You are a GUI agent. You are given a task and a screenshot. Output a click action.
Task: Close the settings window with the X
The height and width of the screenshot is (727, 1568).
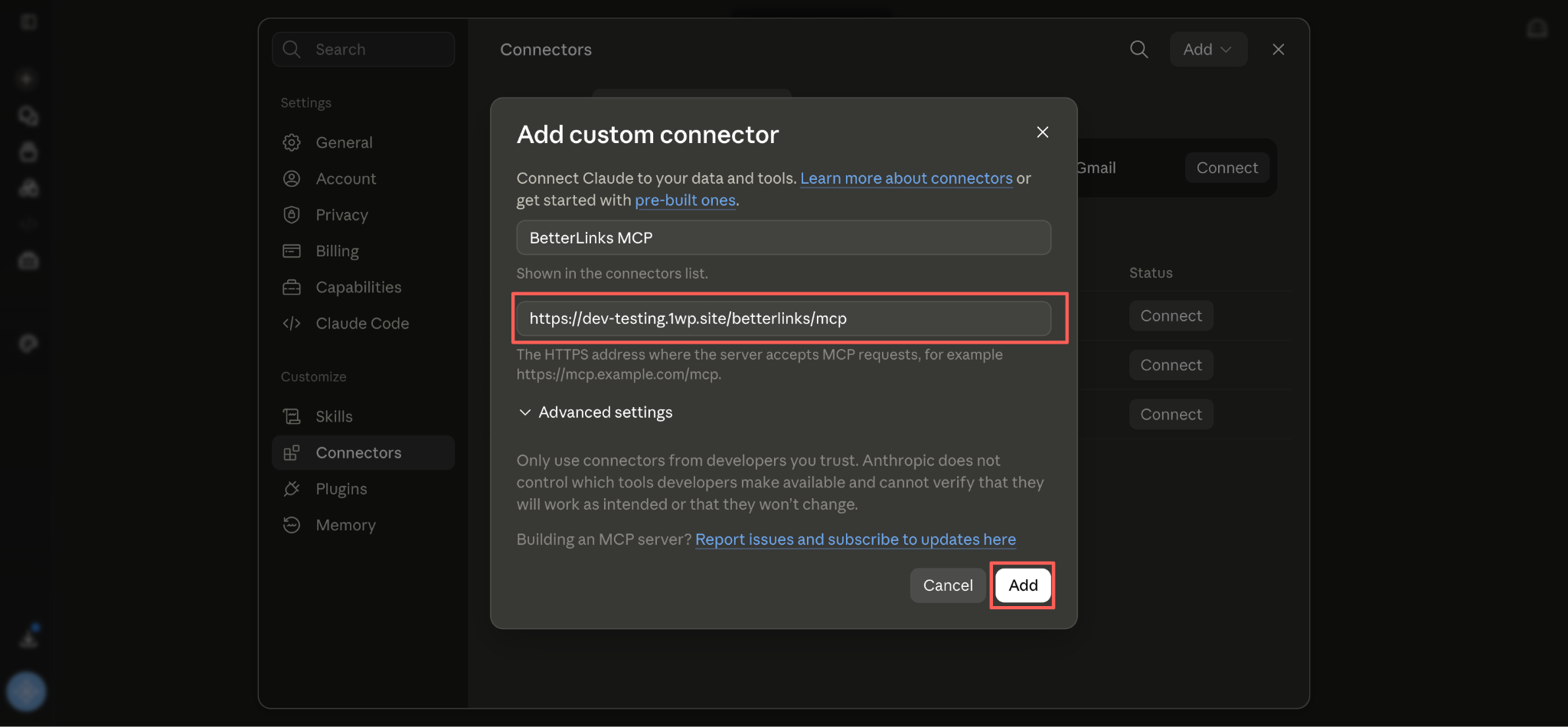point(1278,50)
